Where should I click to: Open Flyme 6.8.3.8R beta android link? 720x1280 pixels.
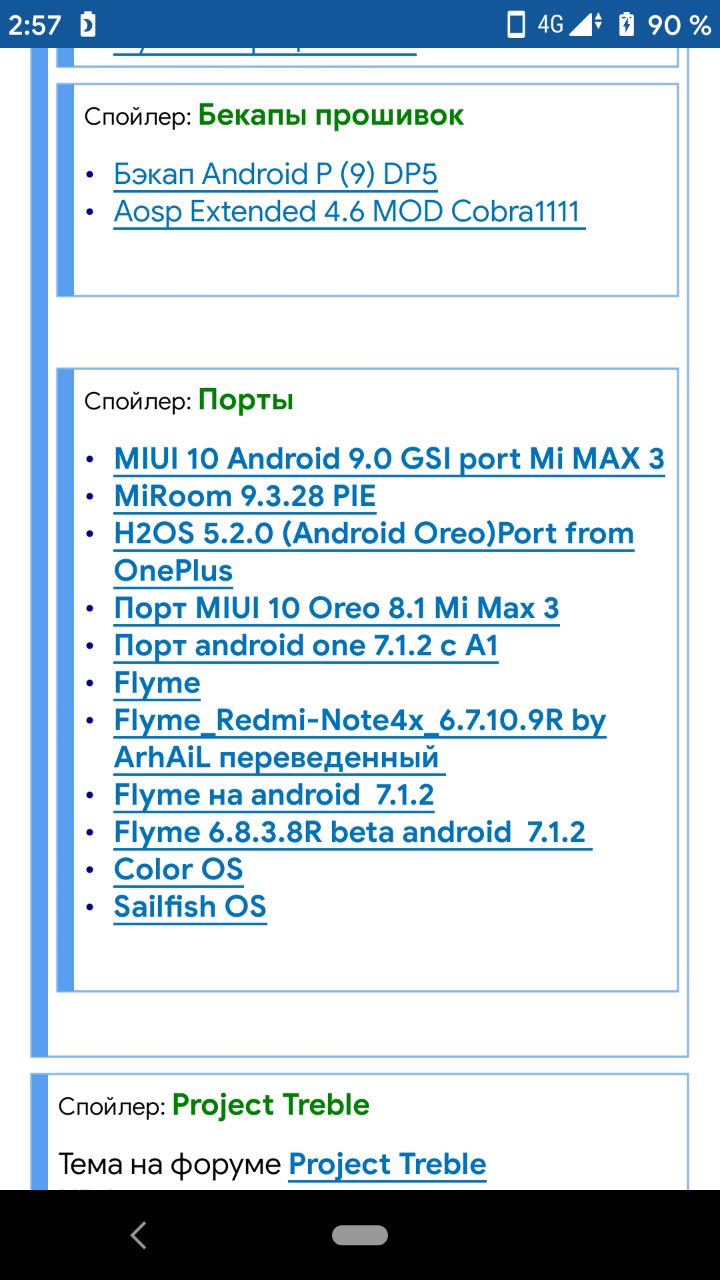click(353, 832)
